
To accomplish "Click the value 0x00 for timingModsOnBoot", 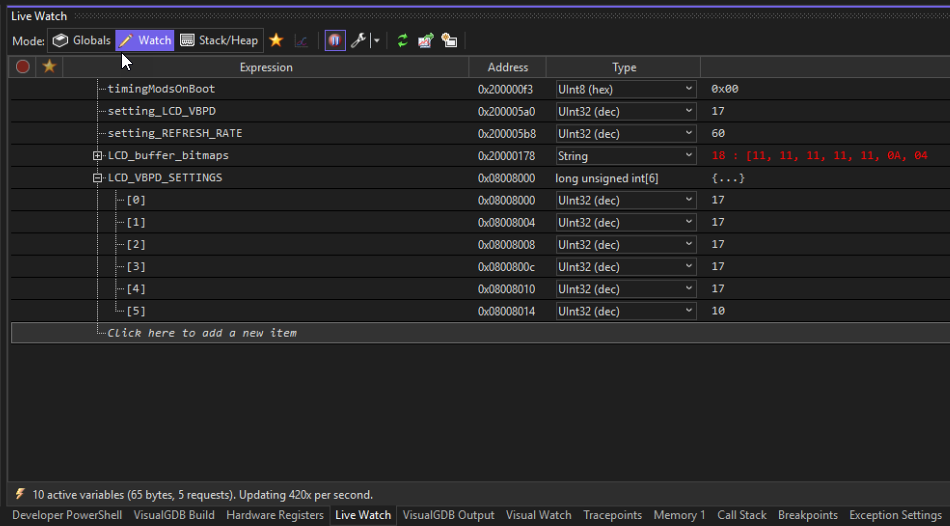I will (x=725, y=89).
